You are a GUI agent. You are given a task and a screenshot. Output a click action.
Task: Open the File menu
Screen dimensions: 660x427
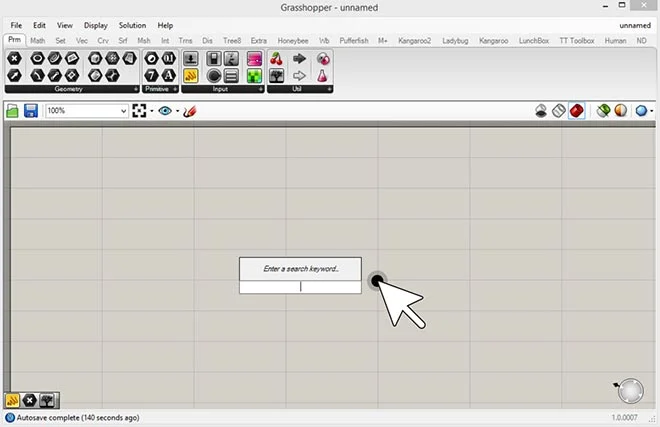[16, 25]
